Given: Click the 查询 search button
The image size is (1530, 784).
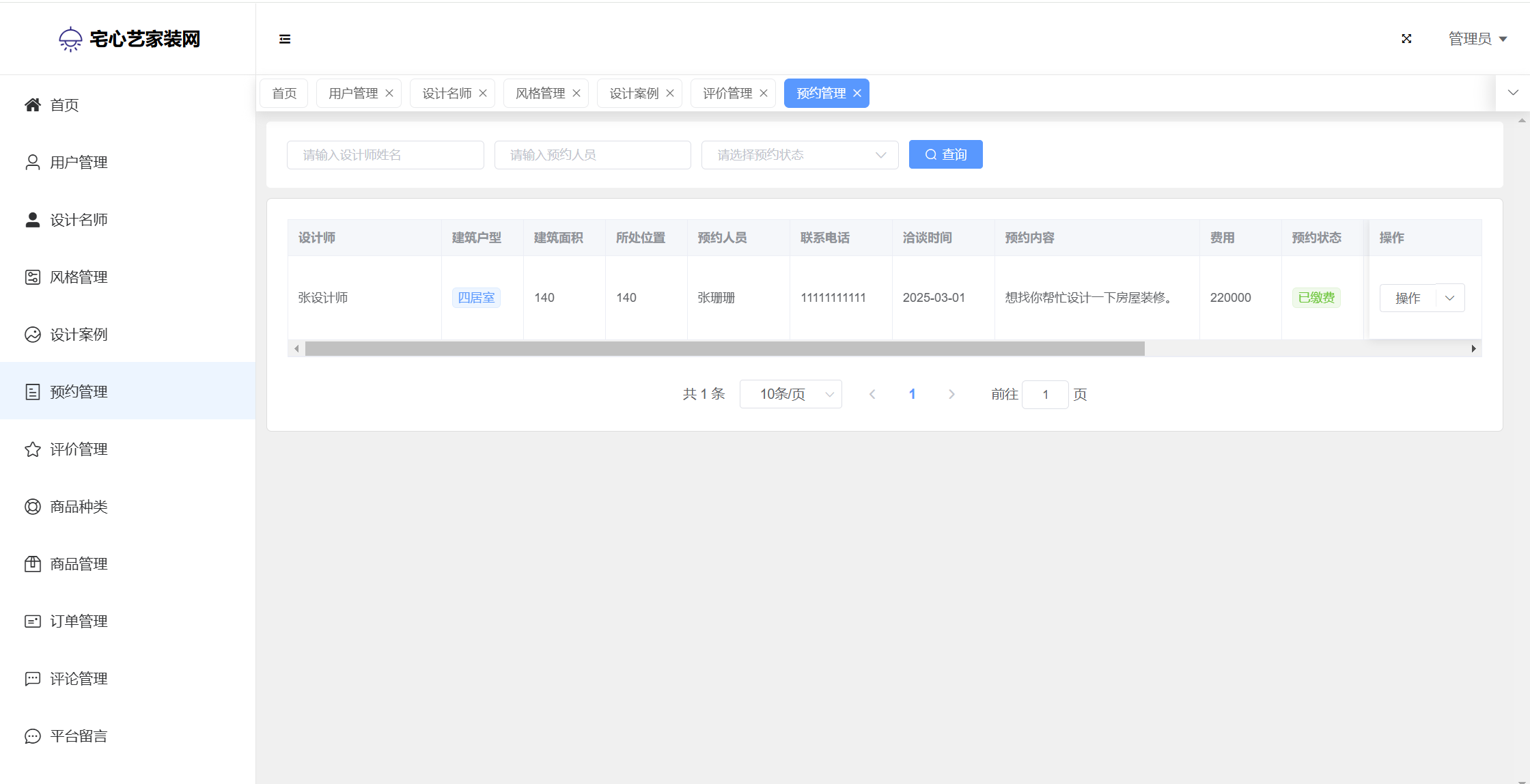Looking at the screenshot, I should pos(945,154).
